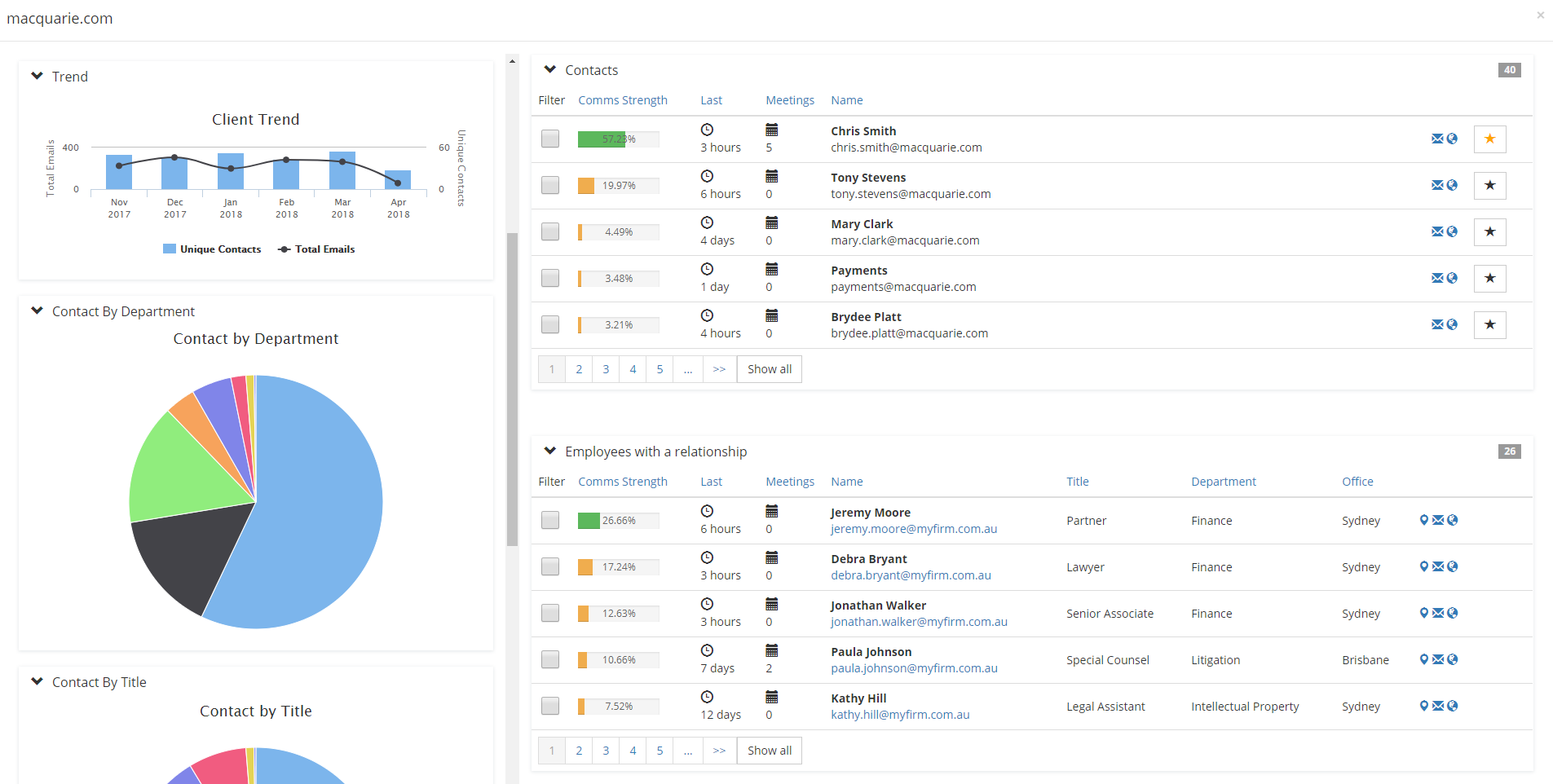Click the map pin icon for Jeremy Moore
Image resolution: width=1553 pixels, height=784 pixels.
click(x=1423, y=520)
